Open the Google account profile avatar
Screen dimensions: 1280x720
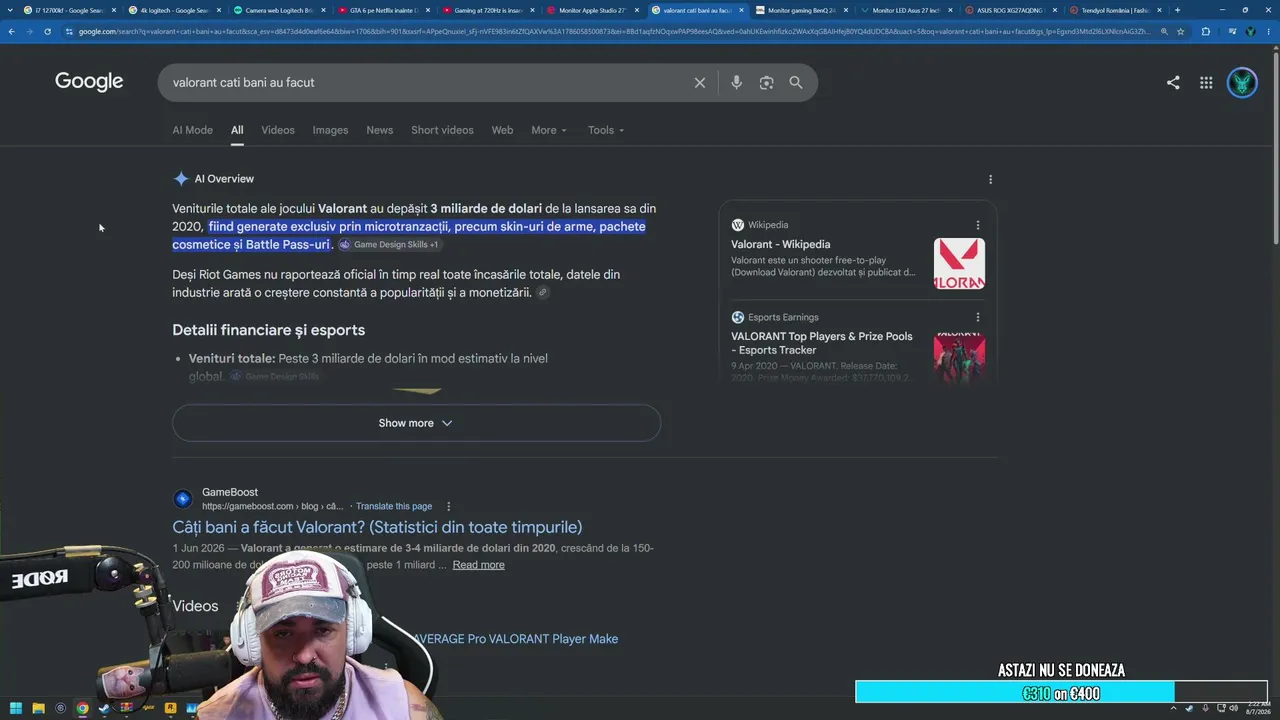coord(1243,83)
